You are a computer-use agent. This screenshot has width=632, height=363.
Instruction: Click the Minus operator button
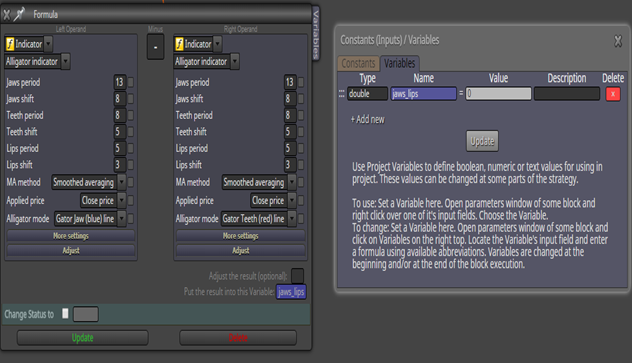pos(155,47)
